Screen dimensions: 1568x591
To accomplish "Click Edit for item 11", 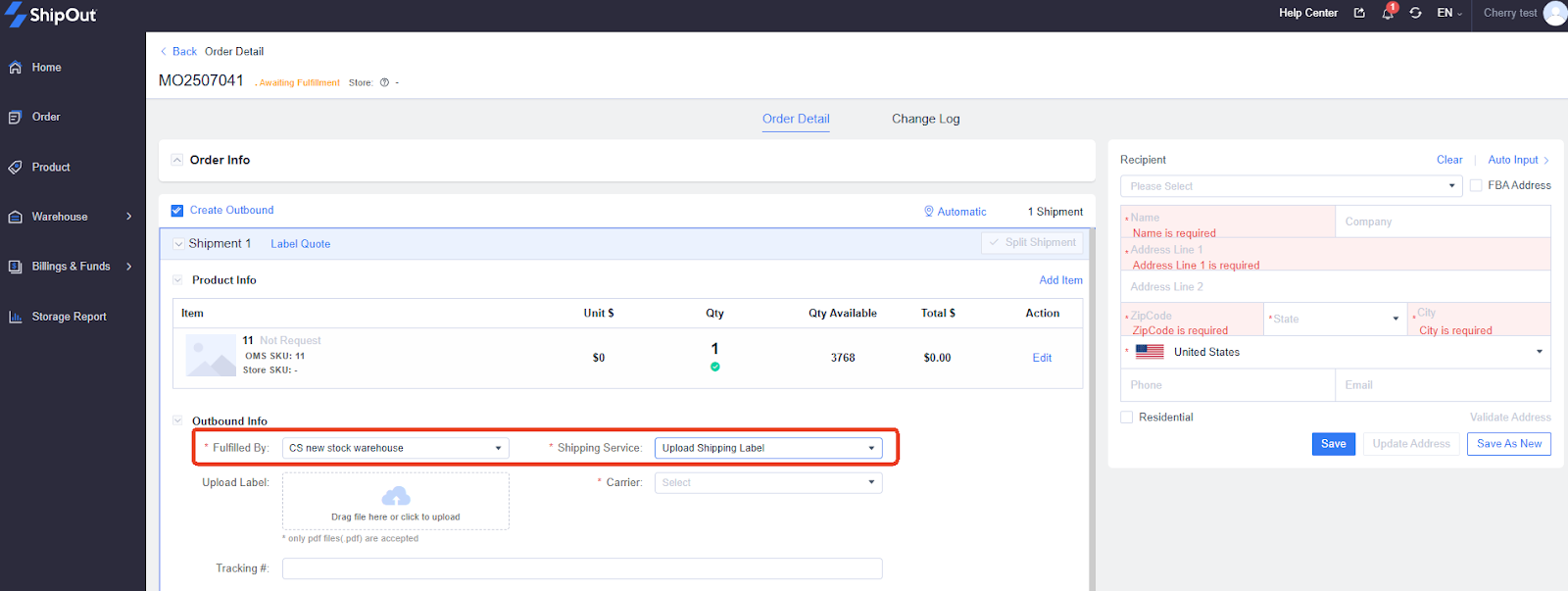I will tap(1042, 358).
